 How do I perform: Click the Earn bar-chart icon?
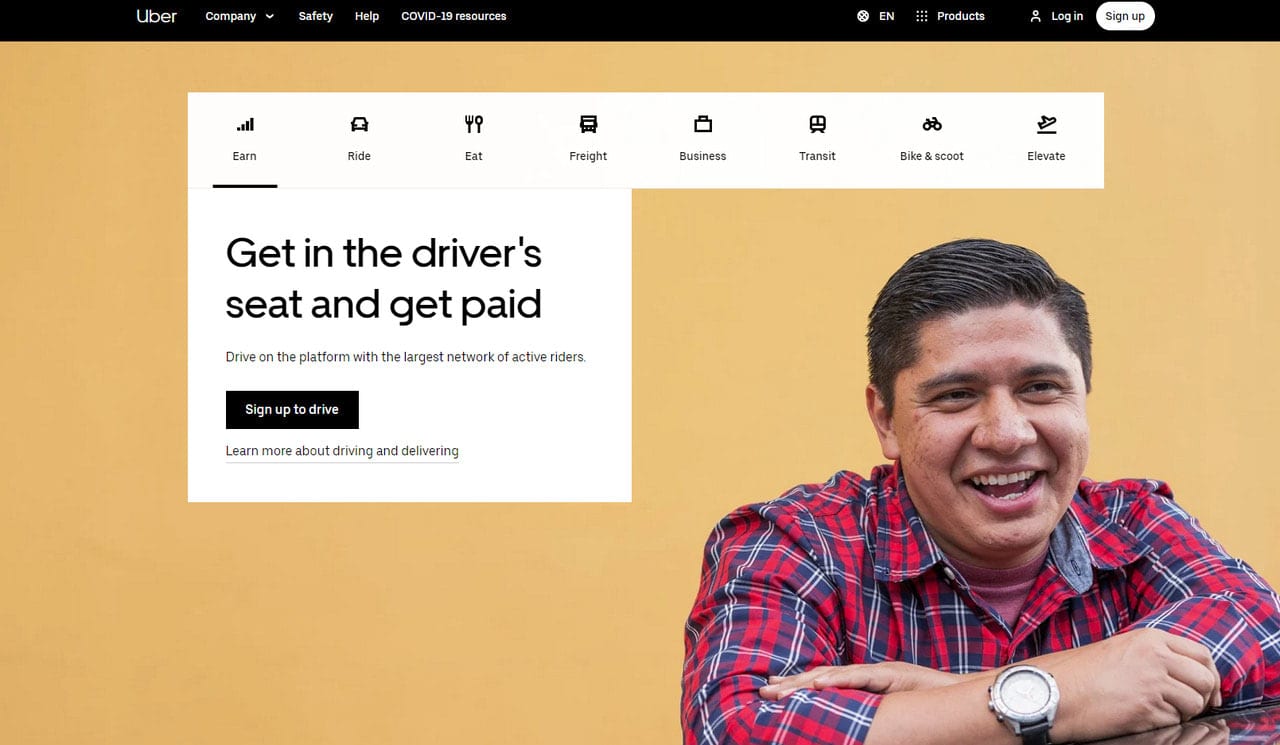[245, 124]
